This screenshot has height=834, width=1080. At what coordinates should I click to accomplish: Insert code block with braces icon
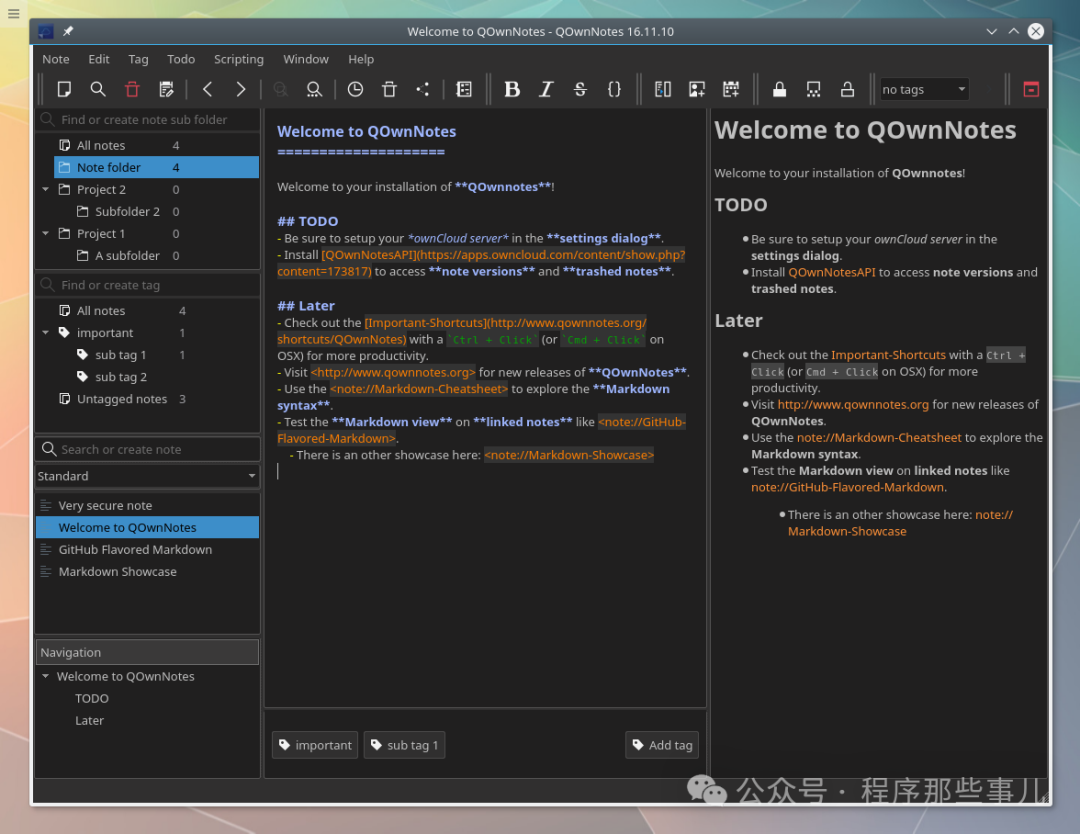point(614,89)
